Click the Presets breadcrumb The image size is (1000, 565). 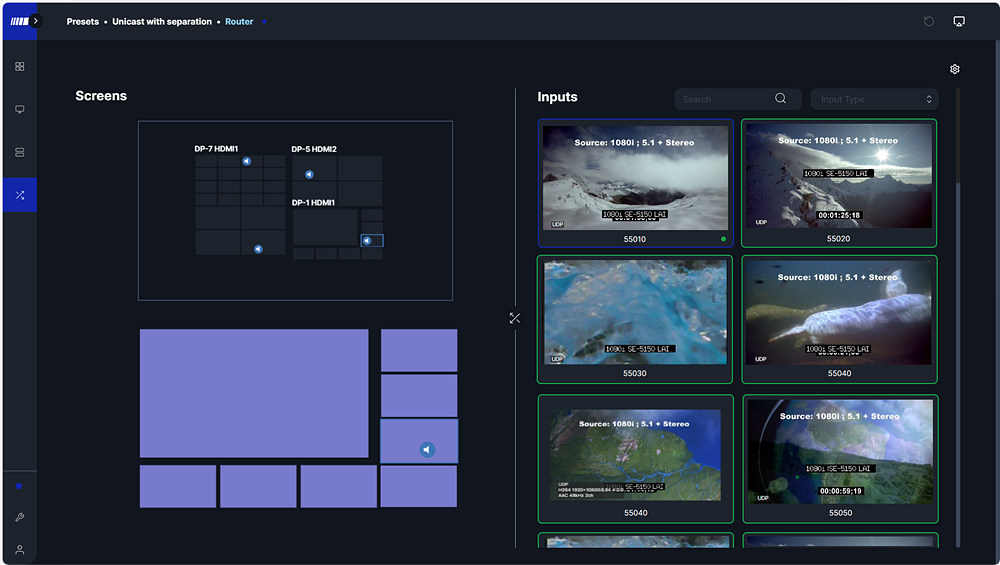83,21
